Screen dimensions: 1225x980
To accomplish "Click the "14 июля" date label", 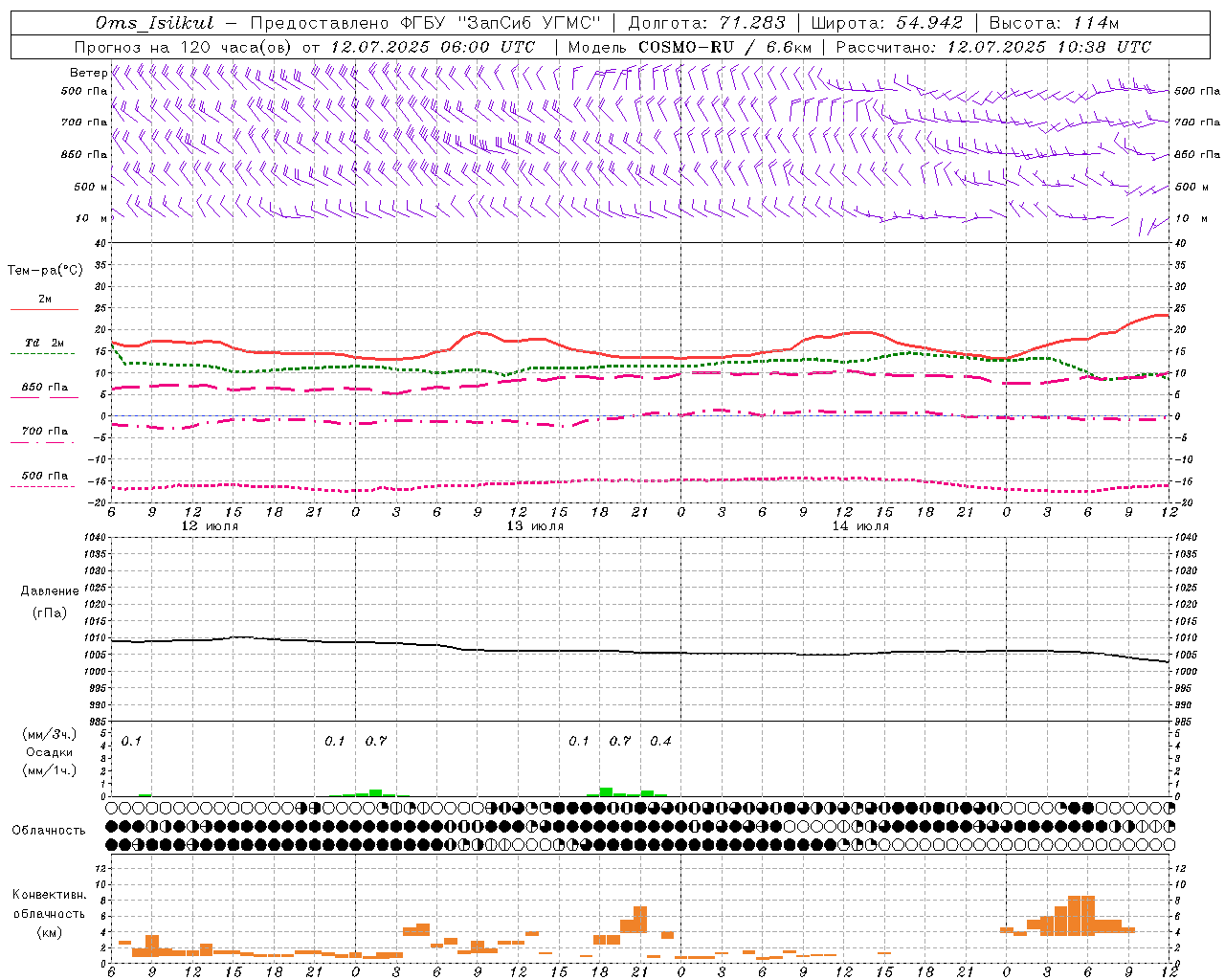I will click(860, 526).
